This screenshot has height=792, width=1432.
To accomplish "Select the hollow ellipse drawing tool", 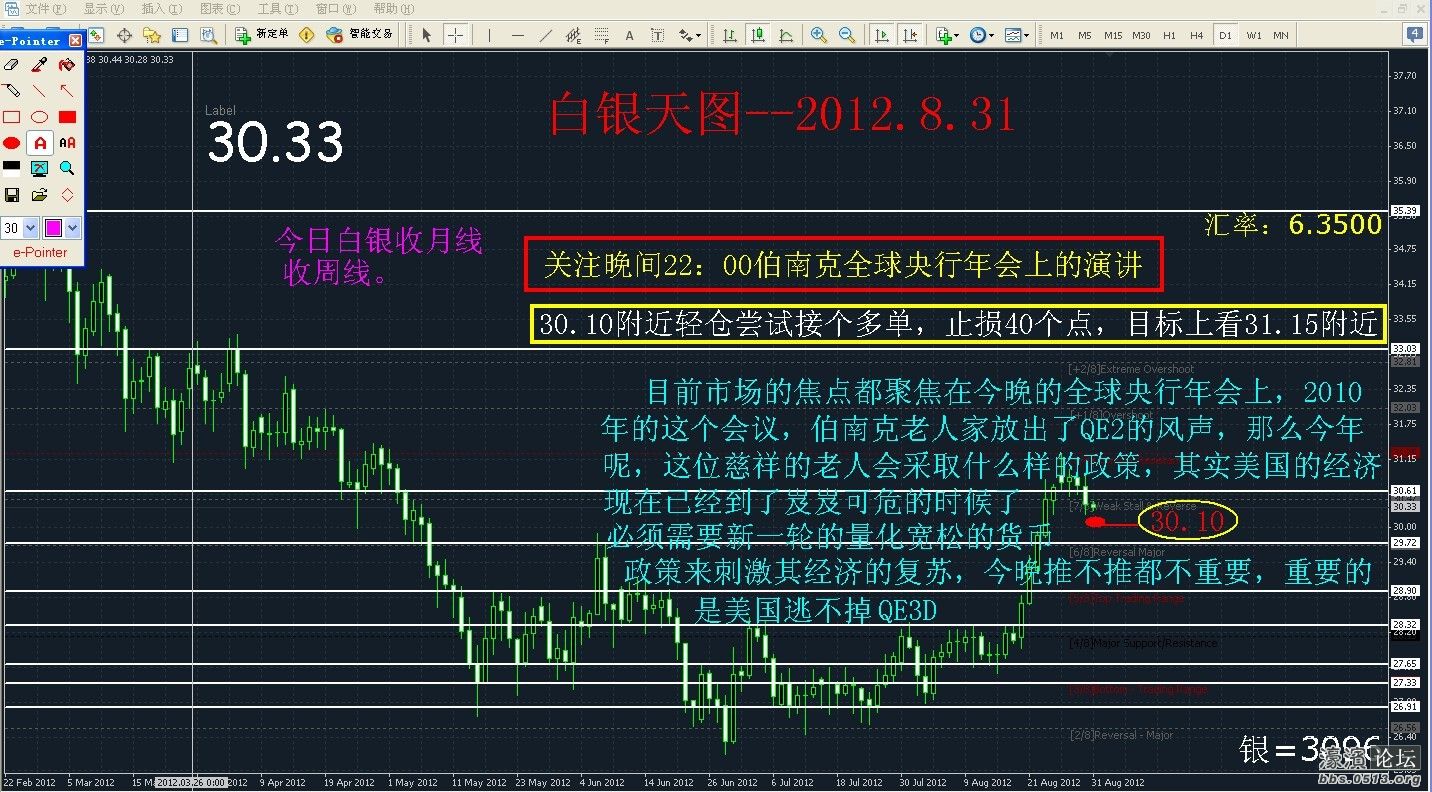I will pyautogui.click(x=39, y=117).
